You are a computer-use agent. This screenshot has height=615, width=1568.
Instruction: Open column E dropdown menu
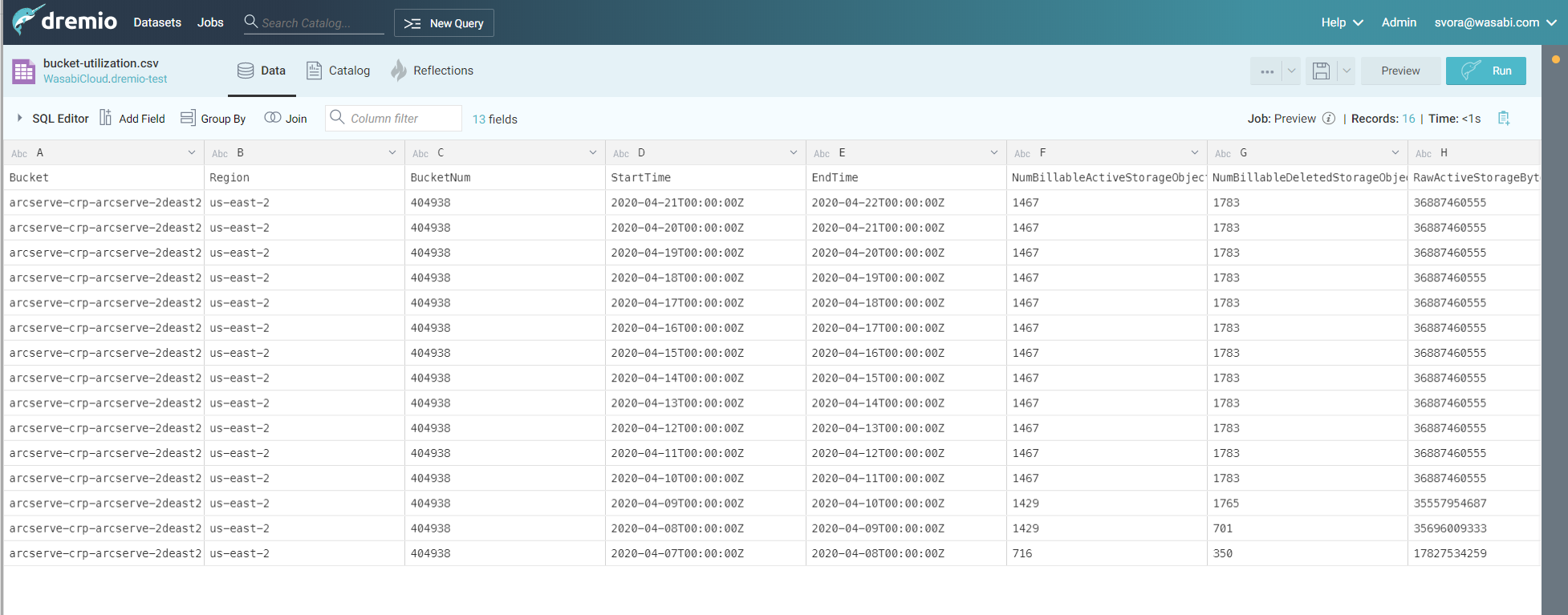pos(994,152)
